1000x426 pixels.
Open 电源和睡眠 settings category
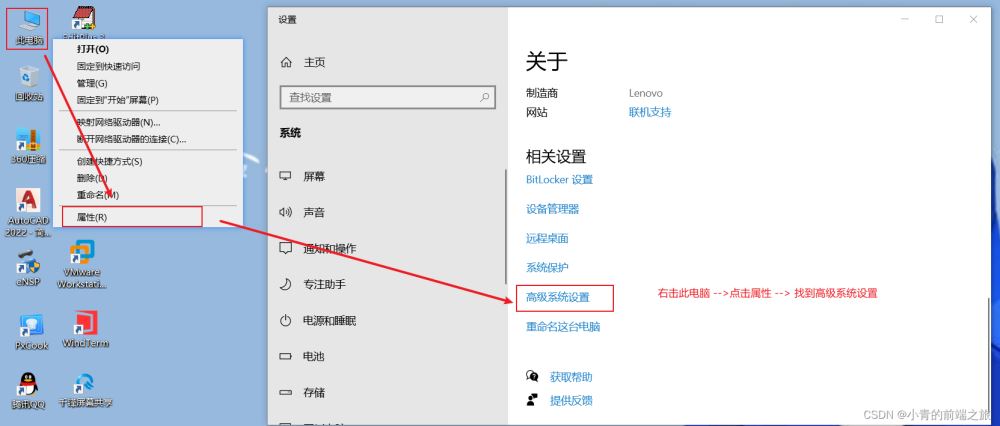[x=329, y=321]
